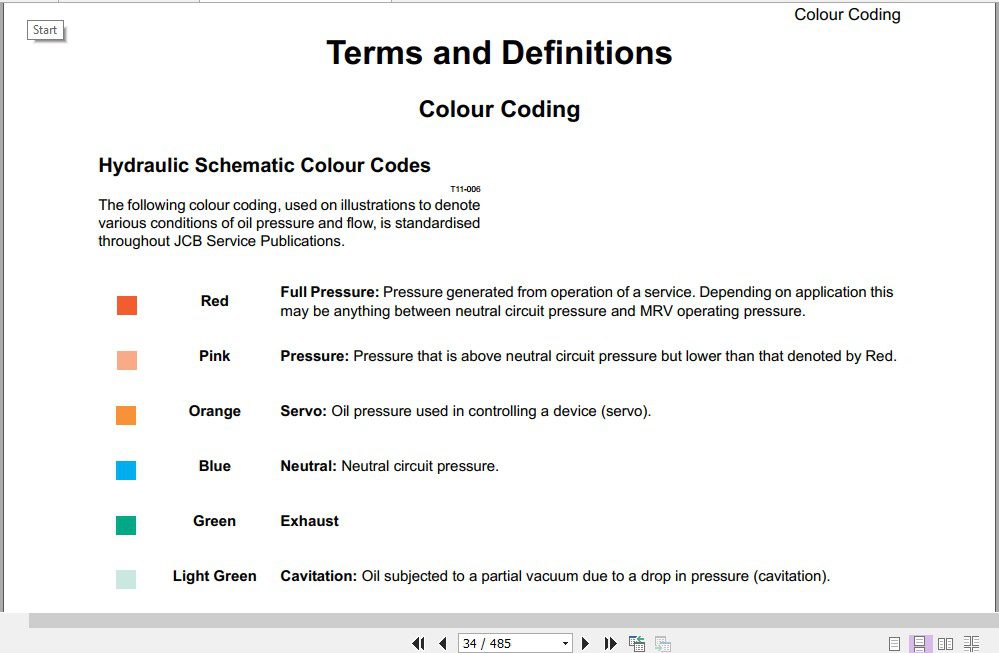
Task: Click the 'Light Green' colour name
Action: point(215,576)
